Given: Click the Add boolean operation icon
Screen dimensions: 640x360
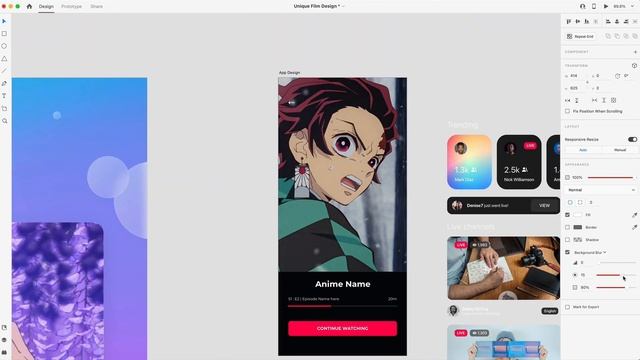Looking at the screenshot, I should [x=608, y=36].
